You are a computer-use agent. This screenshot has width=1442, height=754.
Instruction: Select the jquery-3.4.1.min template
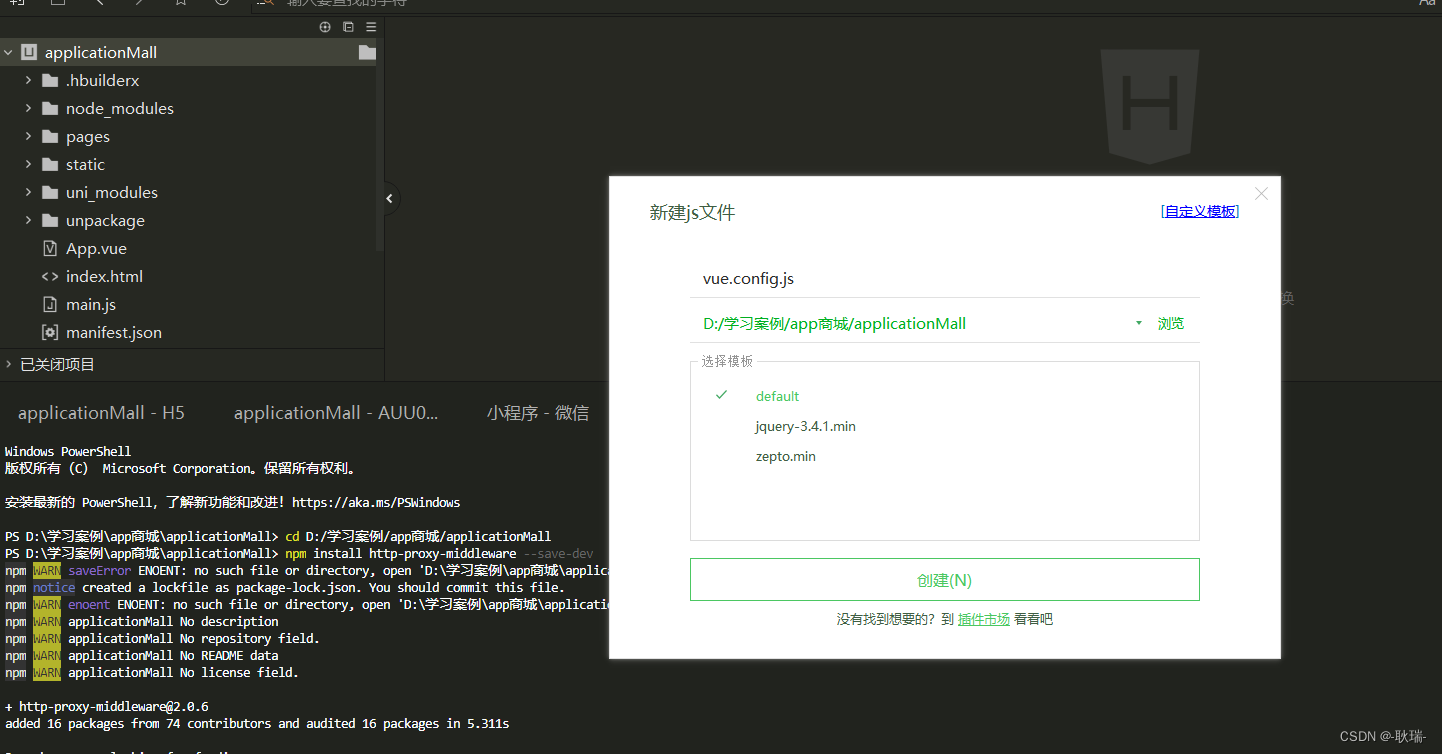(x=805, y=426)
